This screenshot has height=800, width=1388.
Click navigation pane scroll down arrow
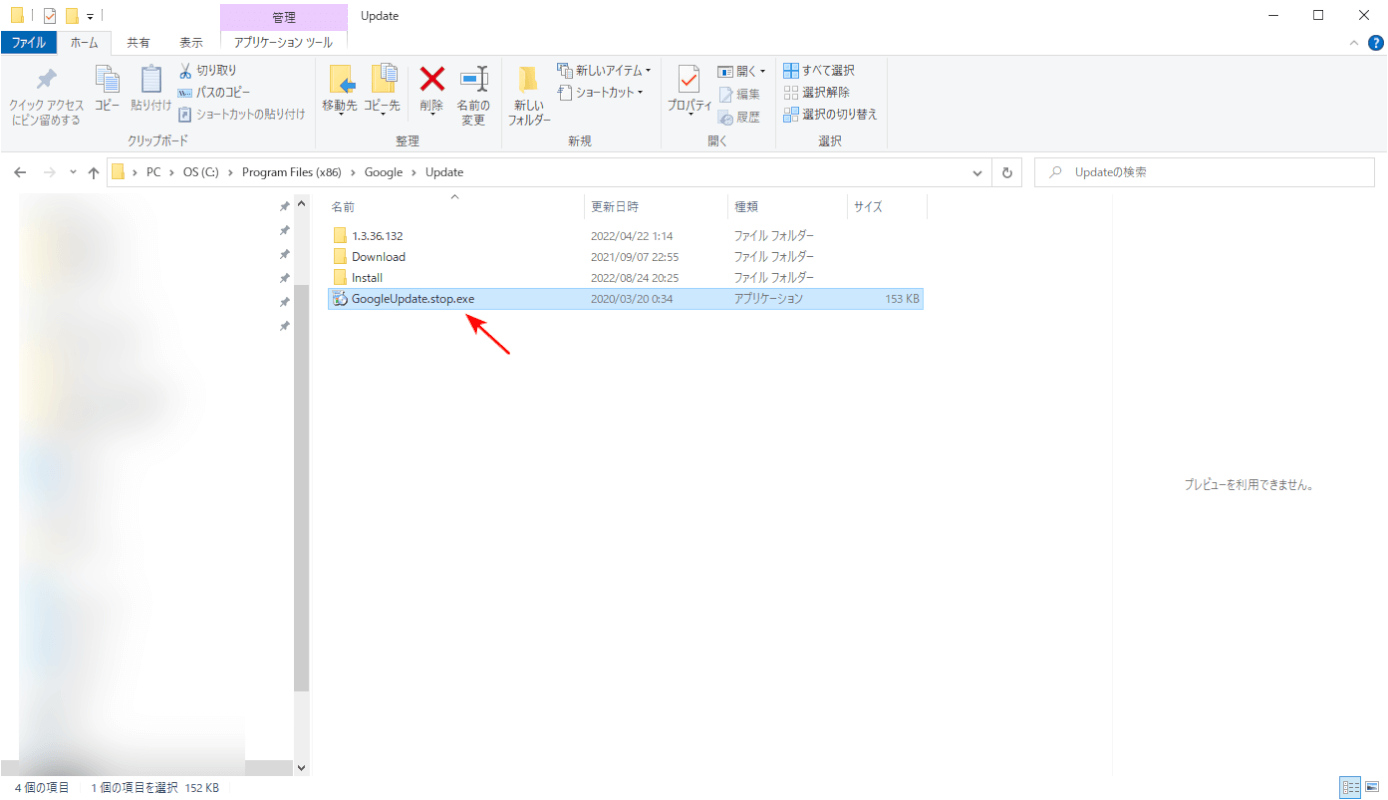pos(302,768)
